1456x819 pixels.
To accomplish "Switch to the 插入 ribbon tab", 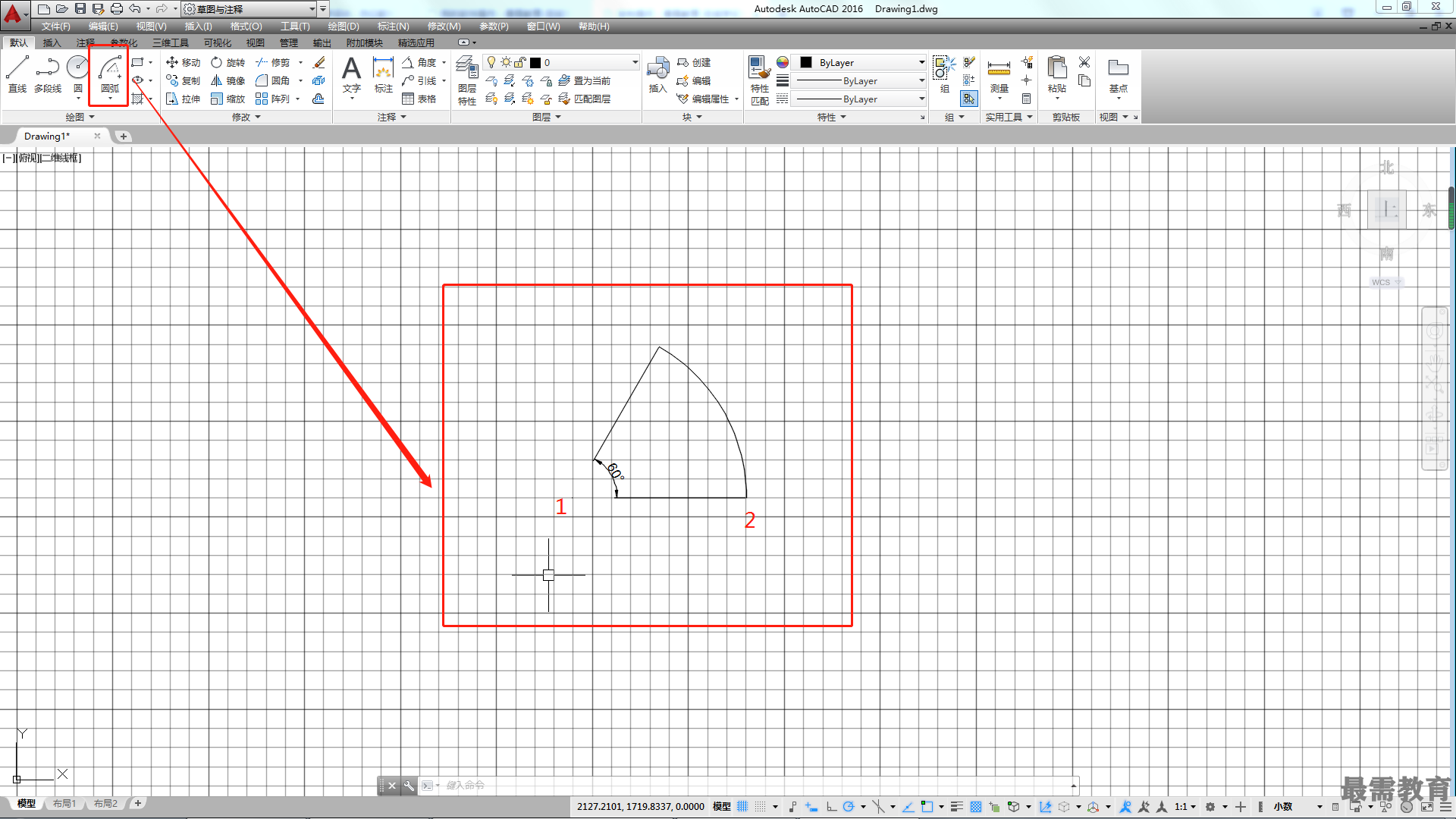I will click(52, 42).
